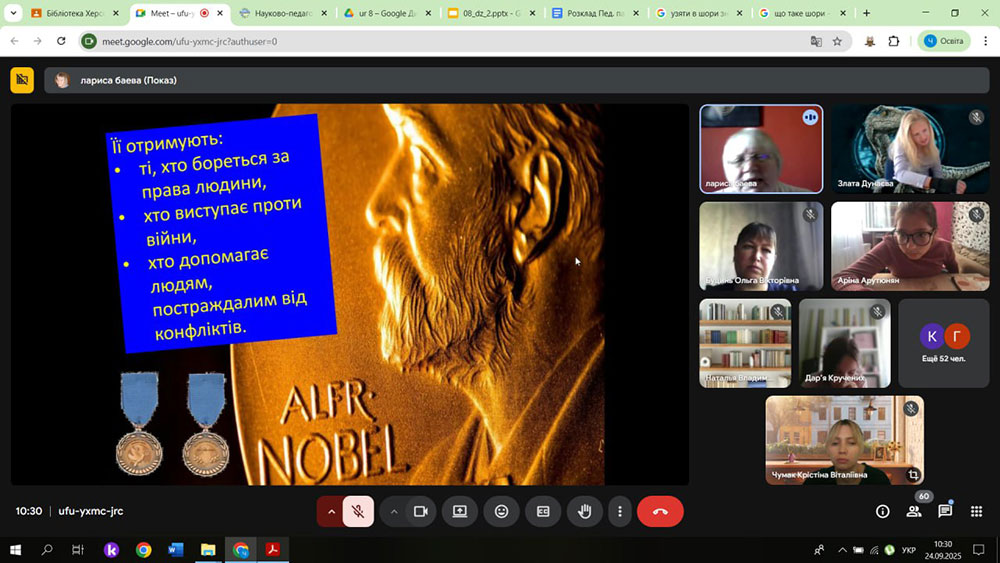Open meeting details info icon
The image size is (1000, 563).
(883, 511)
